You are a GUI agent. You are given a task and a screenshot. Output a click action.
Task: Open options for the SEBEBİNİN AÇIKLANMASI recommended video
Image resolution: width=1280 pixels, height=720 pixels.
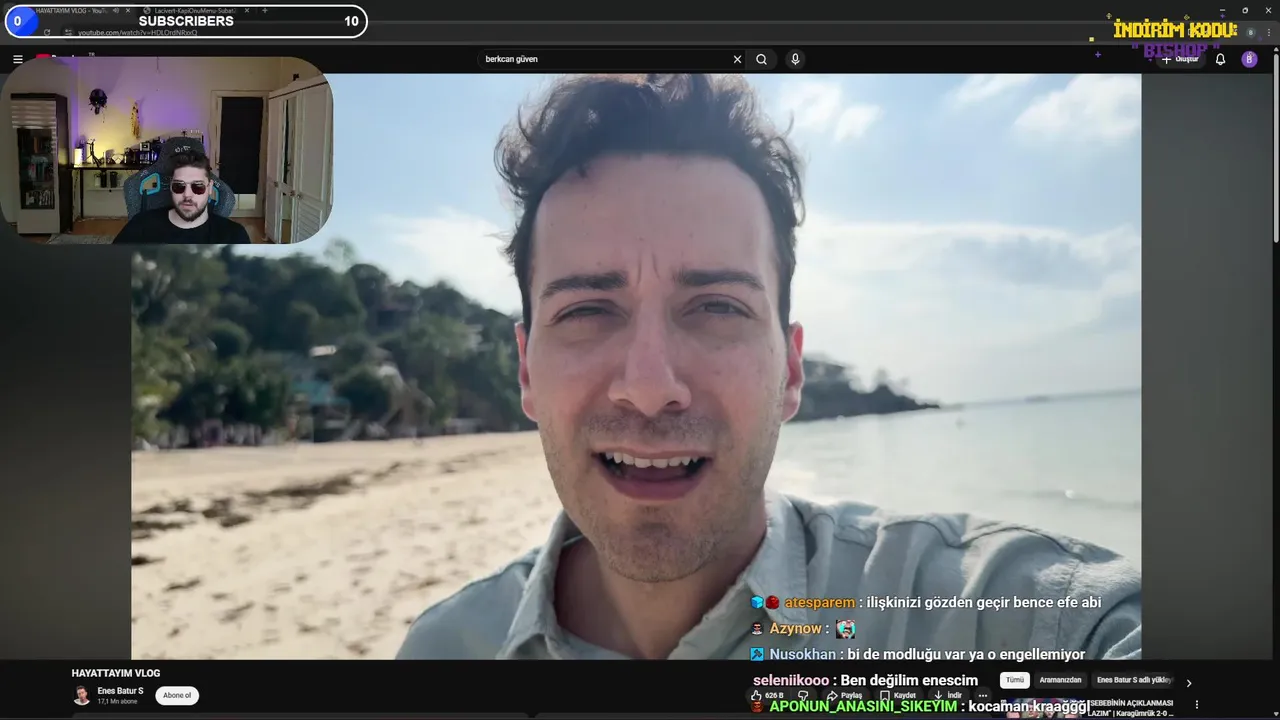tap(1196, 705)
